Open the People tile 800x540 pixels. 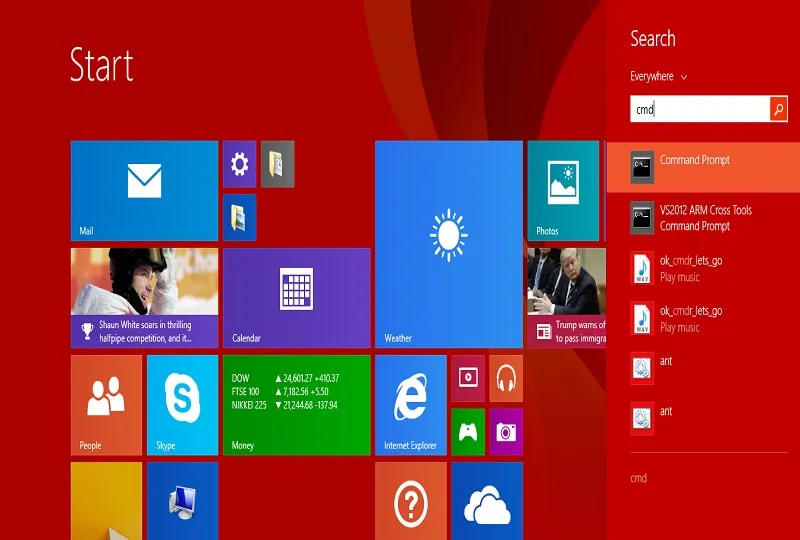coord(106,405)
